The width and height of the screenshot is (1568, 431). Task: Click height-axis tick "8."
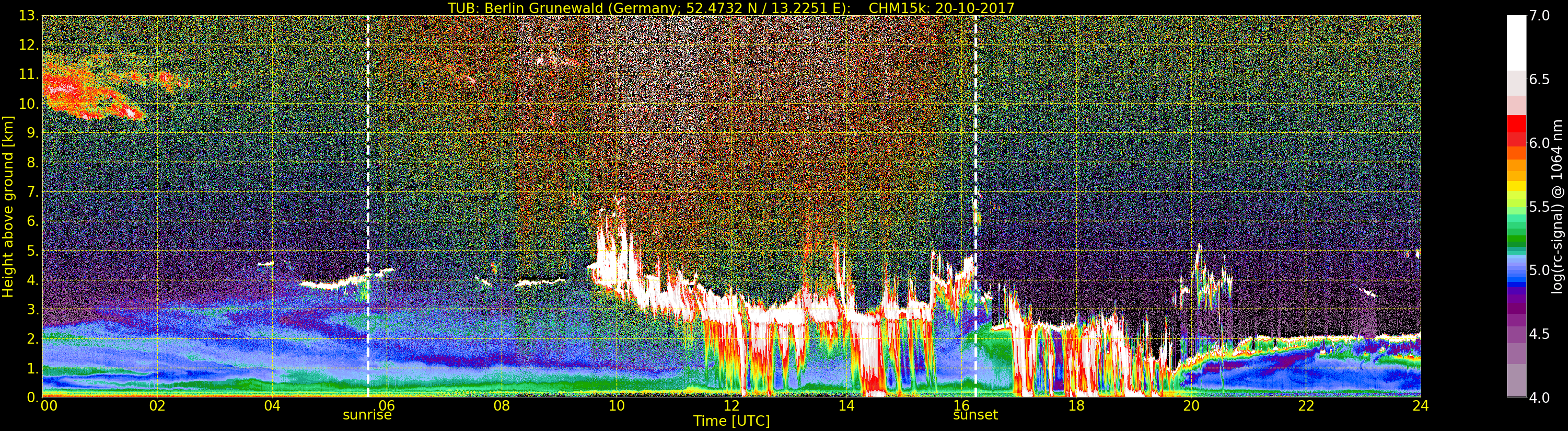(32, 163)
